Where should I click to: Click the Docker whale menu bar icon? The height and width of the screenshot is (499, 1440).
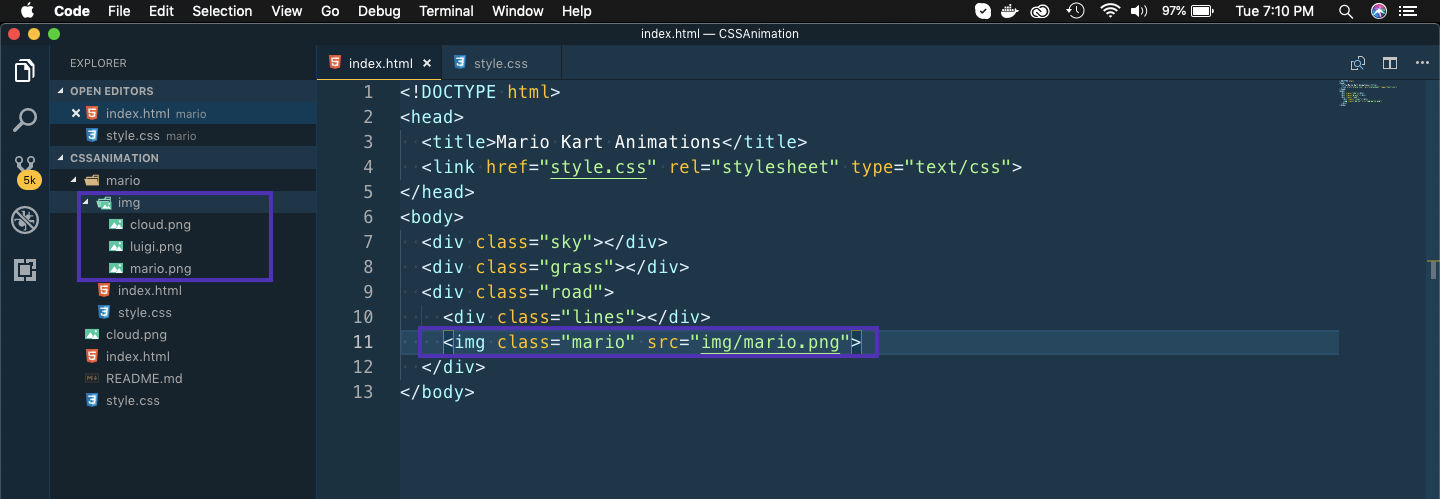1012,11
